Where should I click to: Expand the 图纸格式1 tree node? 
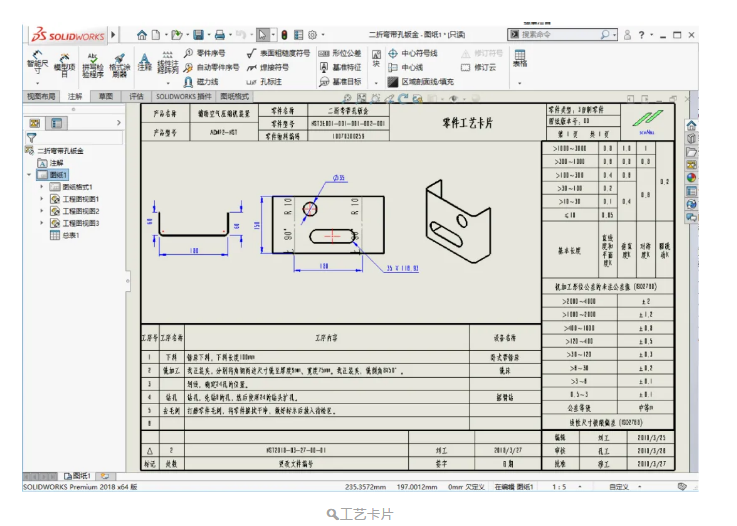(x=42, y=187)
